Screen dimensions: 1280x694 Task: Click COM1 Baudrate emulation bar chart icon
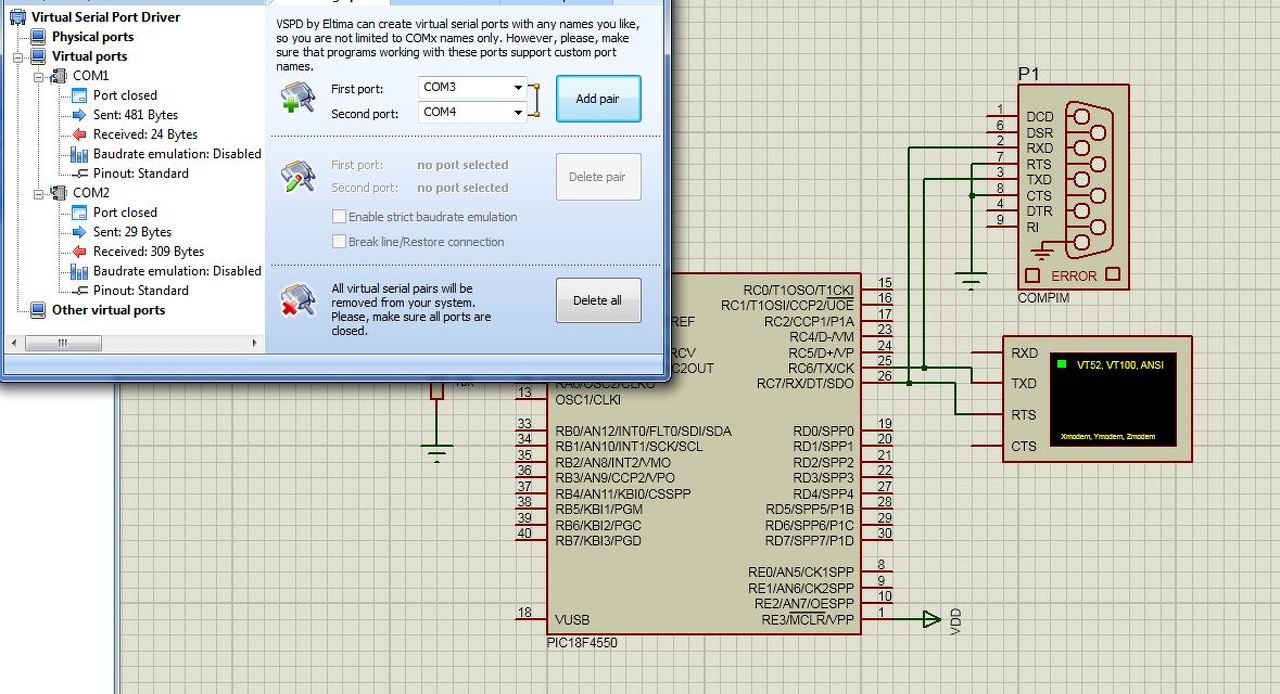coord(79,154)
